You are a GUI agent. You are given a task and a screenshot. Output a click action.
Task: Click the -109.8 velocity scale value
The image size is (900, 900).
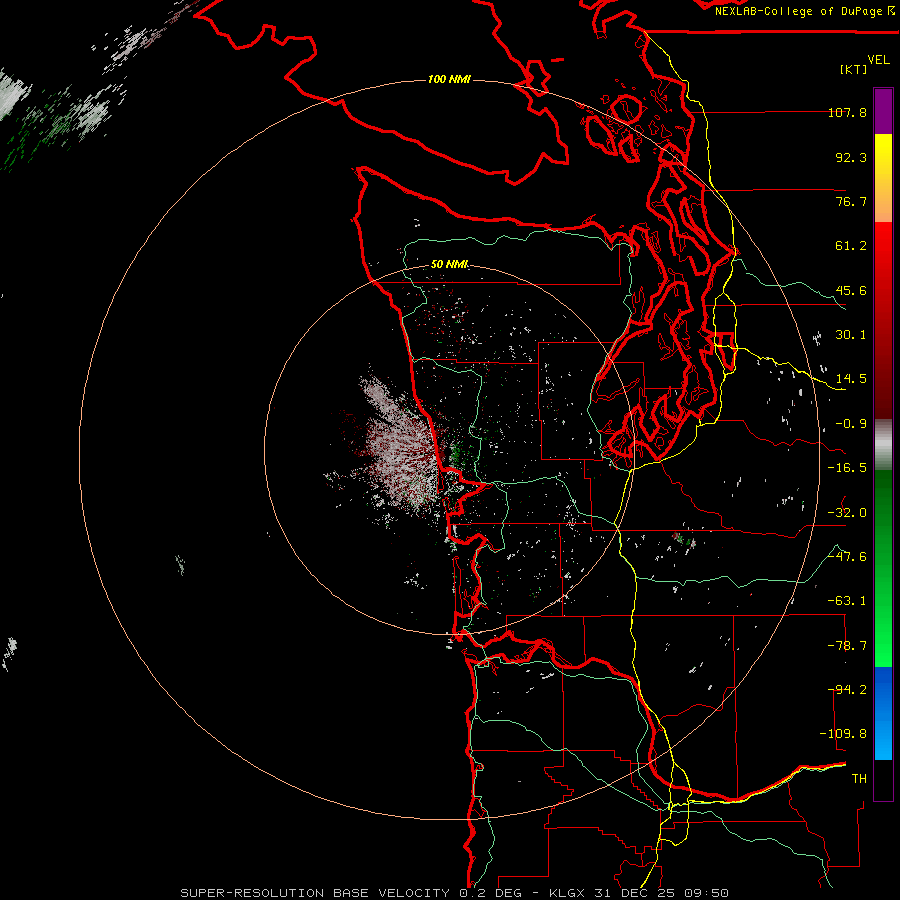click(x=843, y=734)
